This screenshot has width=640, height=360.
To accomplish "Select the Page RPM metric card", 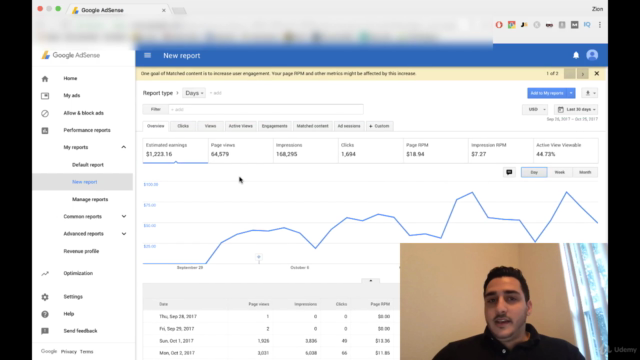I will pyautogui.click(x=436, y=151).
